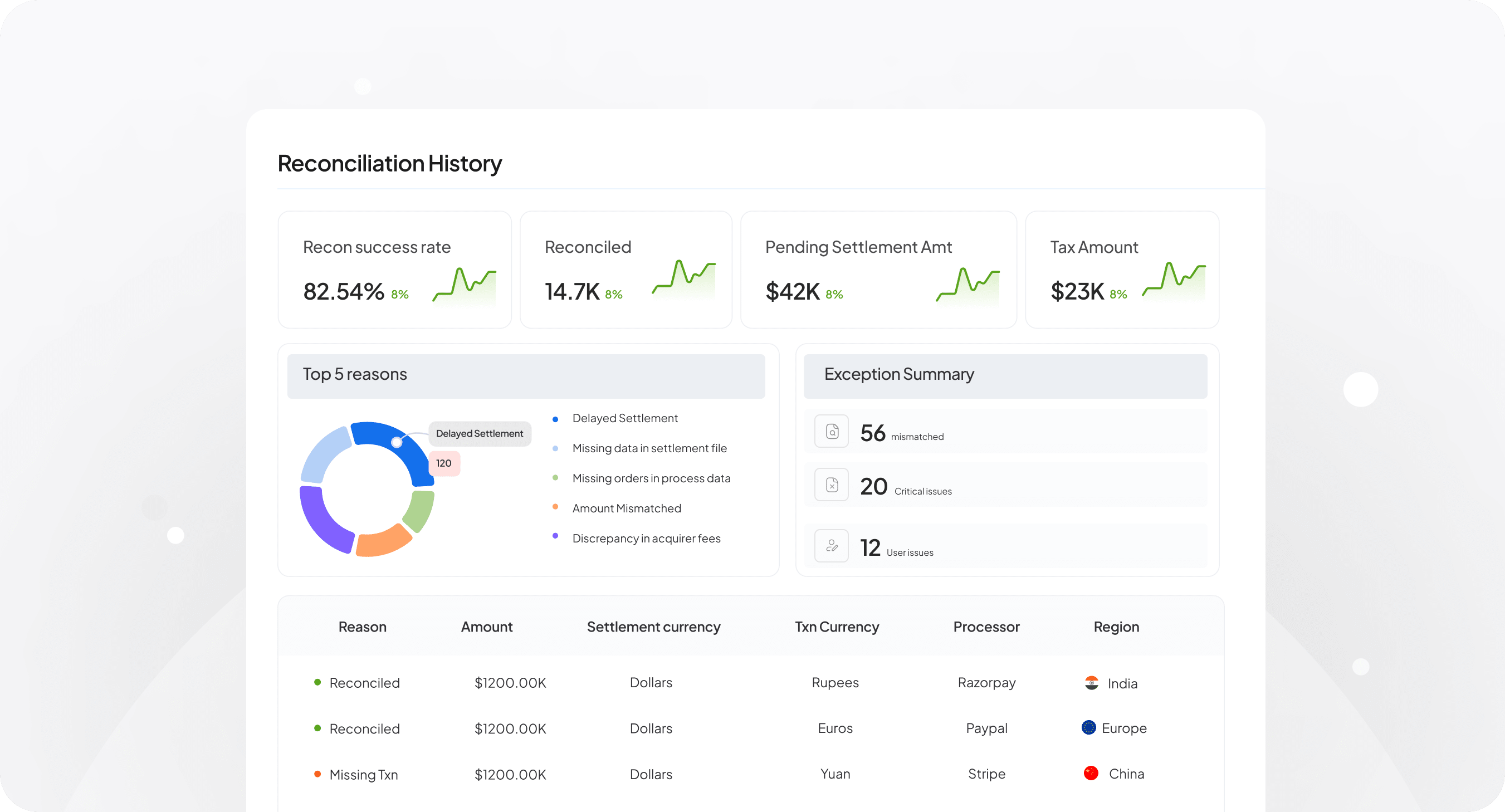Click the blue Delayed Settlement legend dot
Image resolution: width=1505 pixels, height=812 pixels.
(555, 419)
